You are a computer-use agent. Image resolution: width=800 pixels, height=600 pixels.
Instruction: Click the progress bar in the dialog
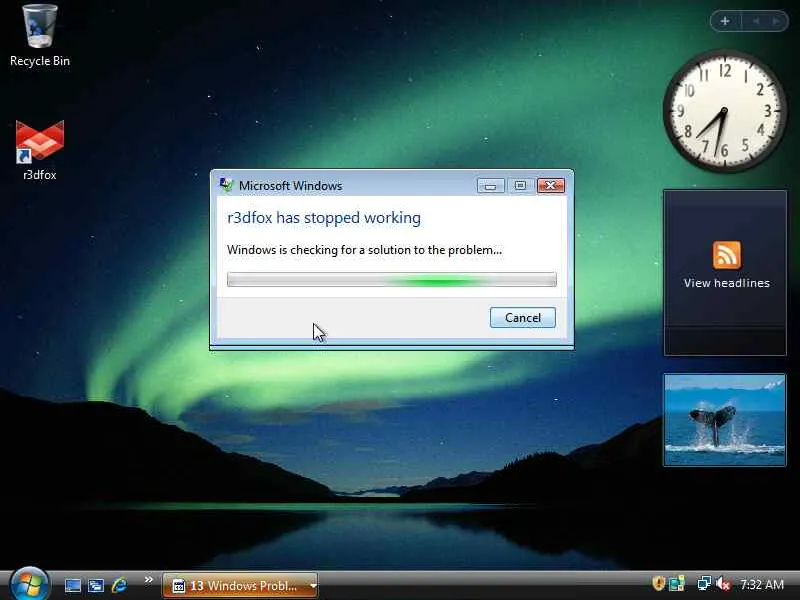click(392, 280)
